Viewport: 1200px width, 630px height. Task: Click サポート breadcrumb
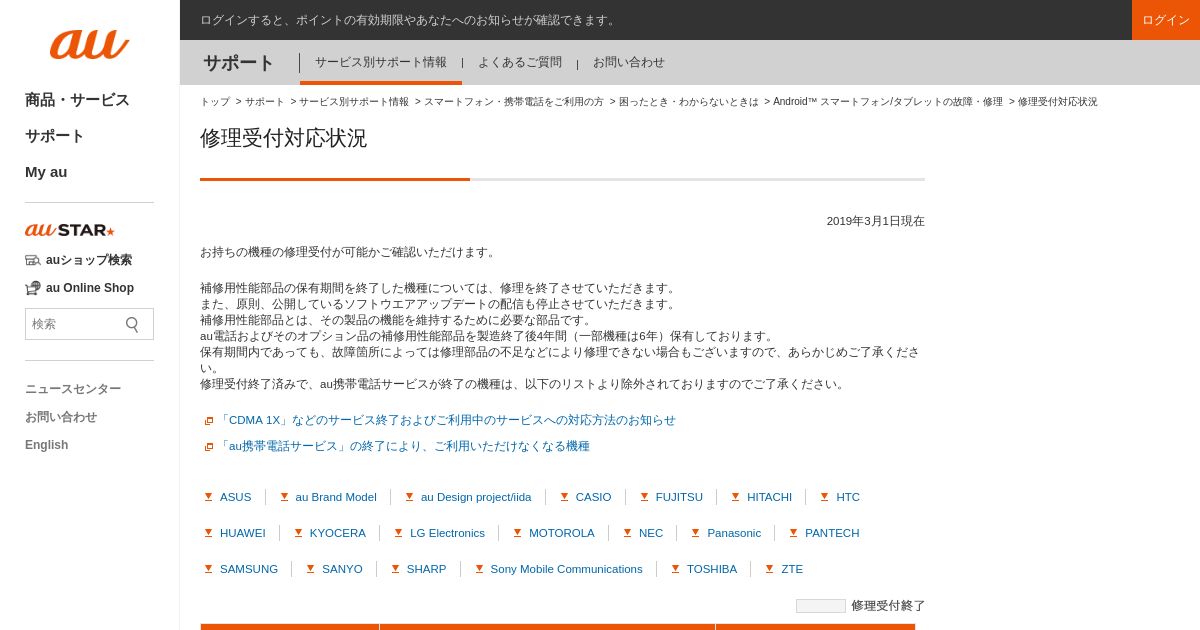tap(265, 102)
